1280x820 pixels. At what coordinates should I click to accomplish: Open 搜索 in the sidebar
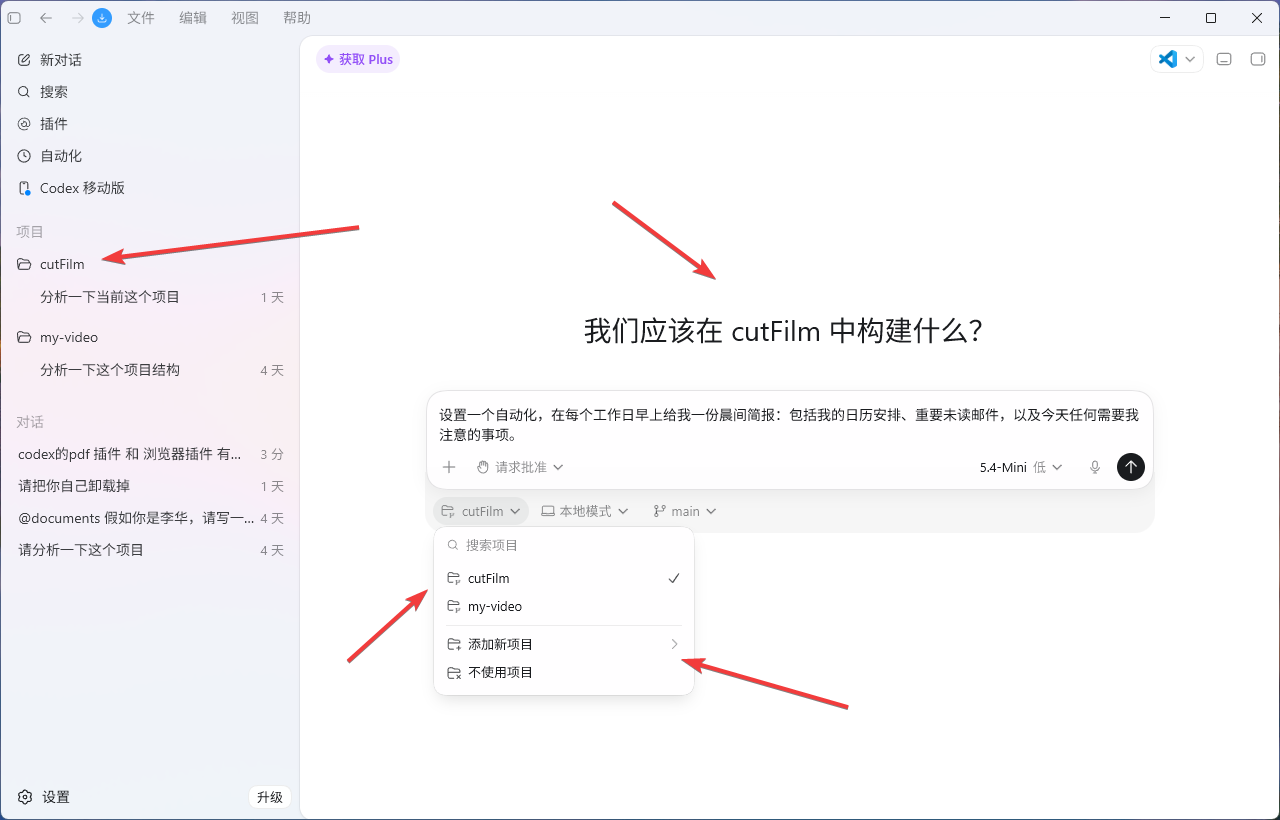click(x=150, y=92)
